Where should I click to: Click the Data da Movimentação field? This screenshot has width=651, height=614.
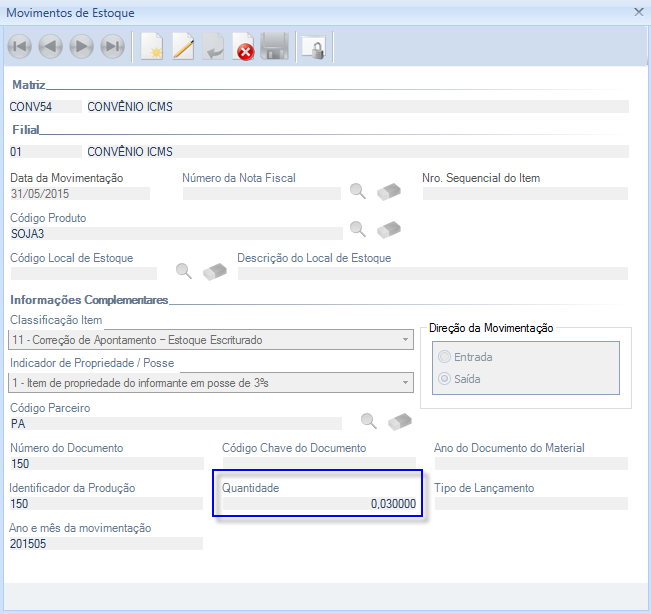[80, 194]
